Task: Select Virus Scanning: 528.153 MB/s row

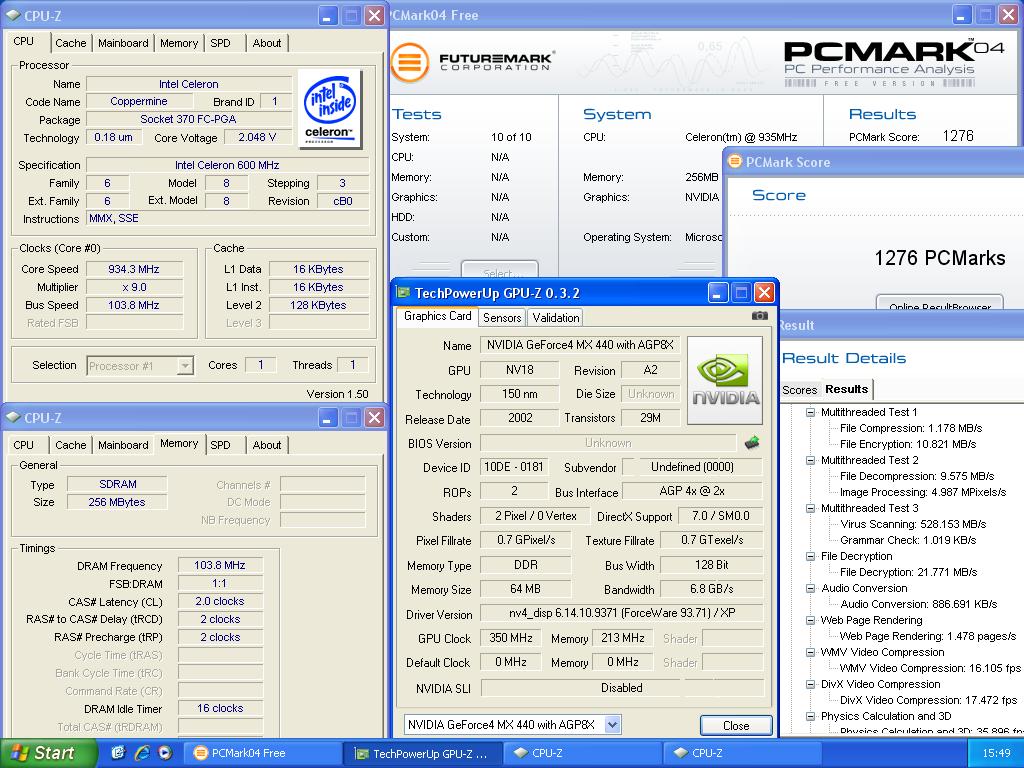Action: [913, 524]
